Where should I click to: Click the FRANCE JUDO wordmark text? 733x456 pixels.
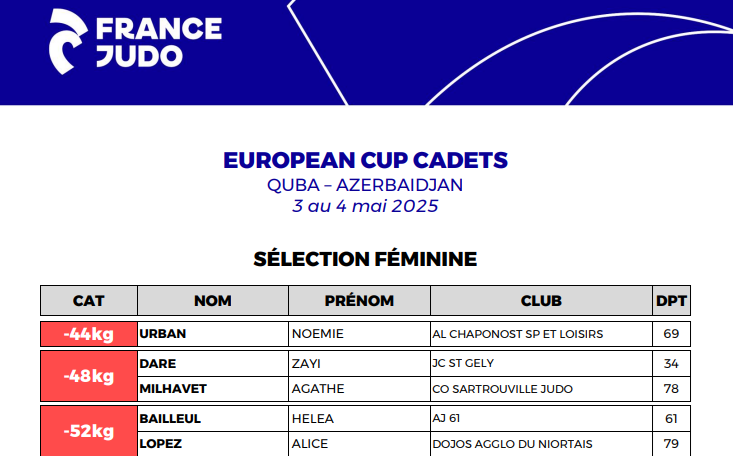click(x=159, y=43)
